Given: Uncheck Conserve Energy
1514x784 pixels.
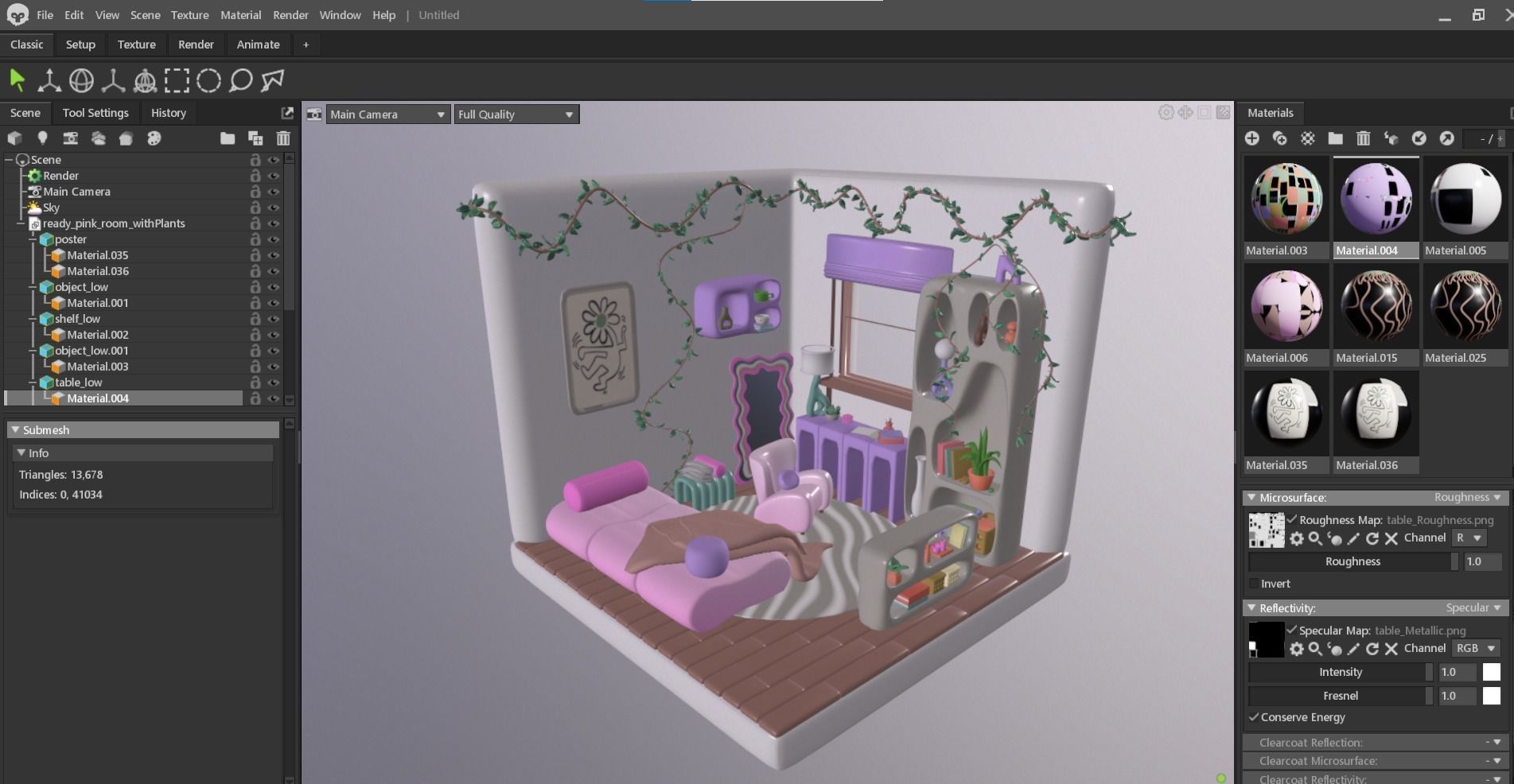Looking at the screenshot, I should [1255, 717].
